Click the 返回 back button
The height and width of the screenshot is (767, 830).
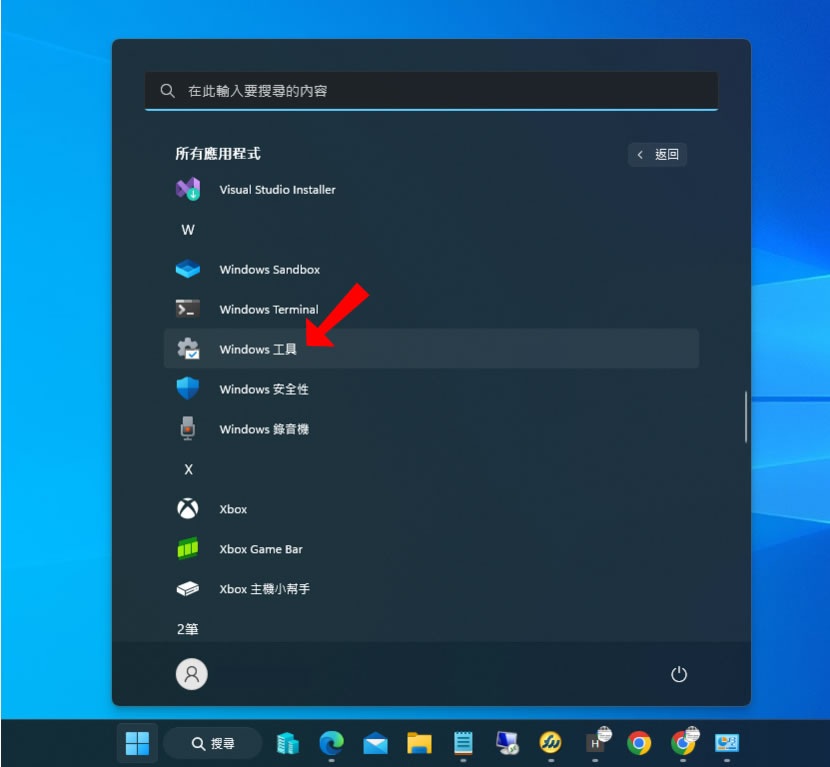pyautogui.click(x=657, y=155)
